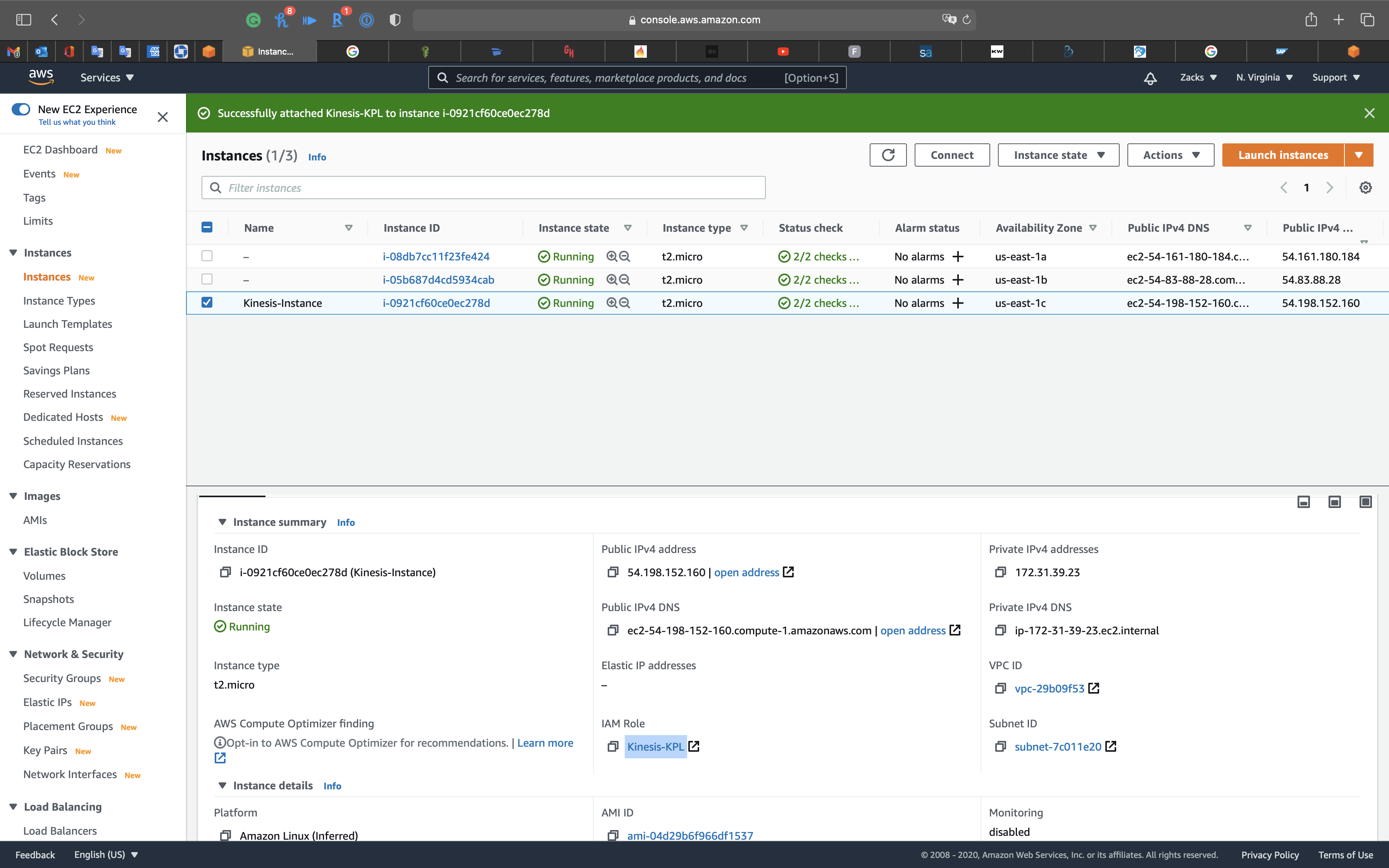Screen dimensions: 1389x868
Task: Open instance link i-05b687d4cd5934cab
Action: pos(438,279)
